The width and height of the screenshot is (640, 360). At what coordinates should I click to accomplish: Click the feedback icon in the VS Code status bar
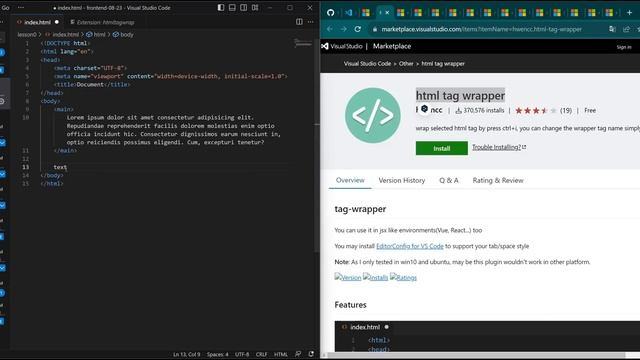298,354
